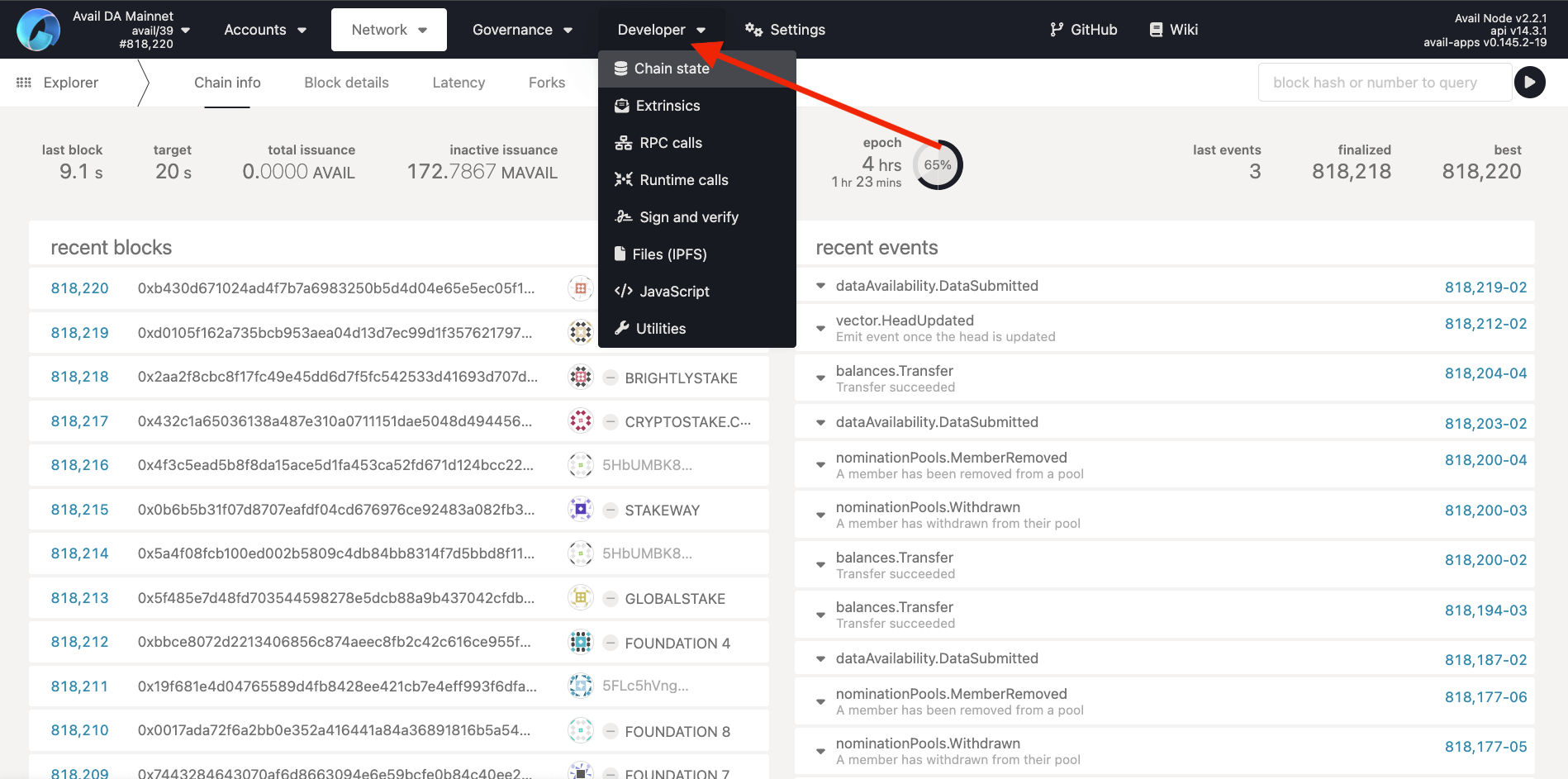The width and height of the screenshot is (1568, 779).
Task: Open event link 818,204-04
Action: 1485,373
